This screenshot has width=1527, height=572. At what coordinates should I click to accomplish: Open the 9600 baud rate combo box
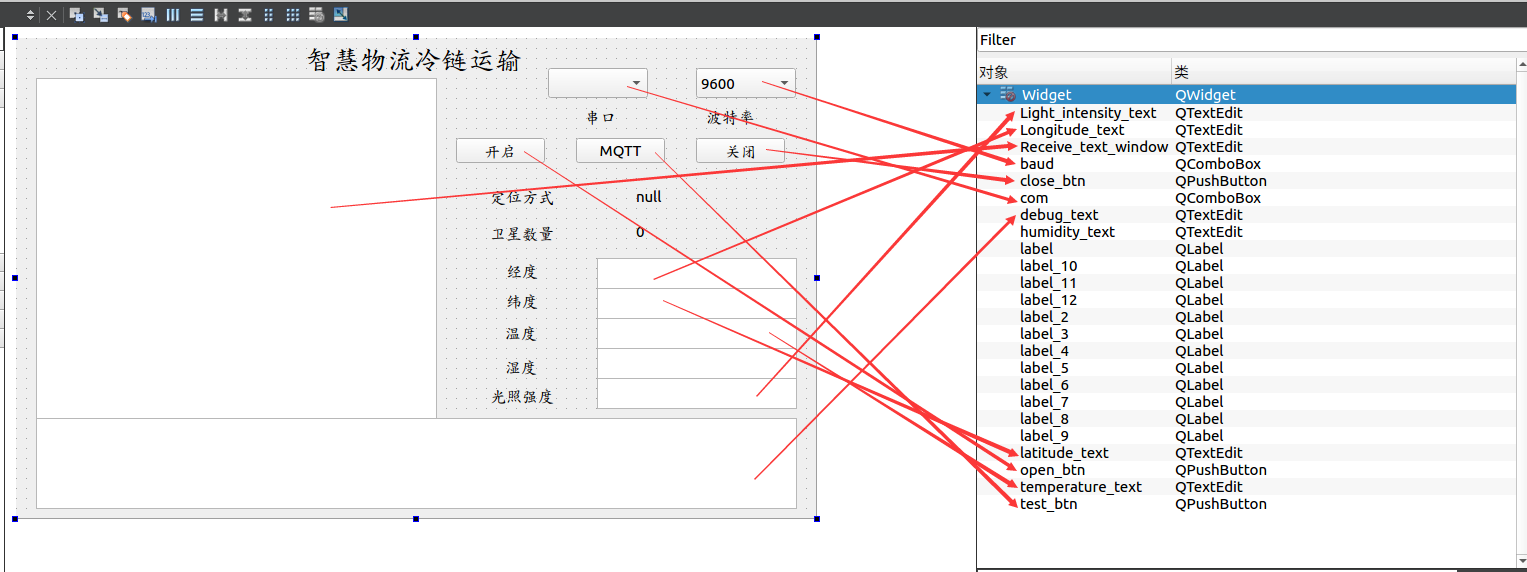point(745,83)
